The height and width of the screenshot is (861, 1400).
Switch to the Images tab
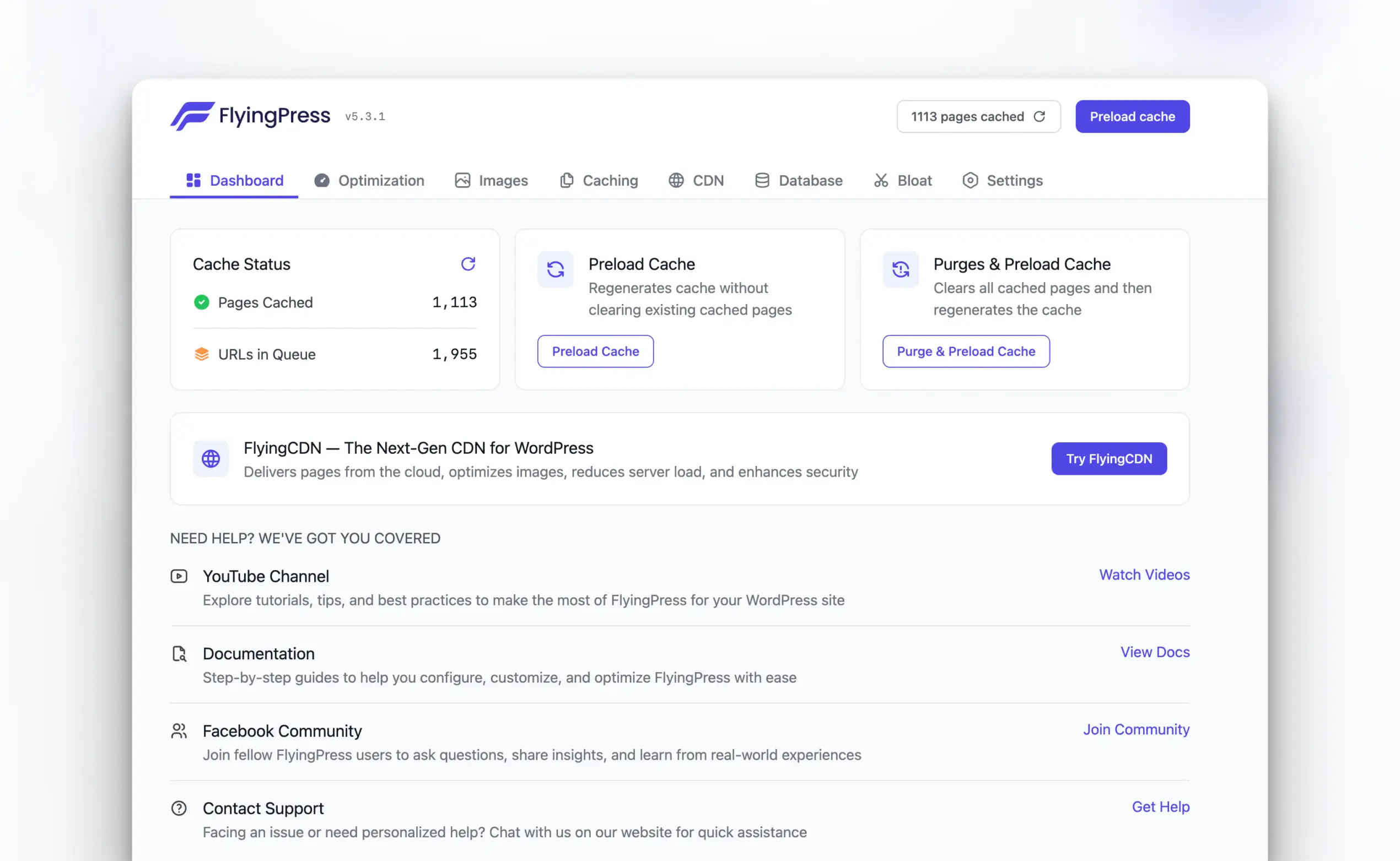coord(491,181)
